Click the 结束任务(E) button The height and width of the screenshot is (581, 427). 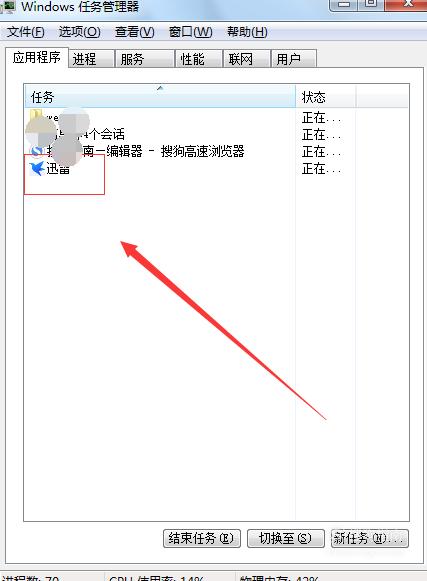(x=202, y=538)
